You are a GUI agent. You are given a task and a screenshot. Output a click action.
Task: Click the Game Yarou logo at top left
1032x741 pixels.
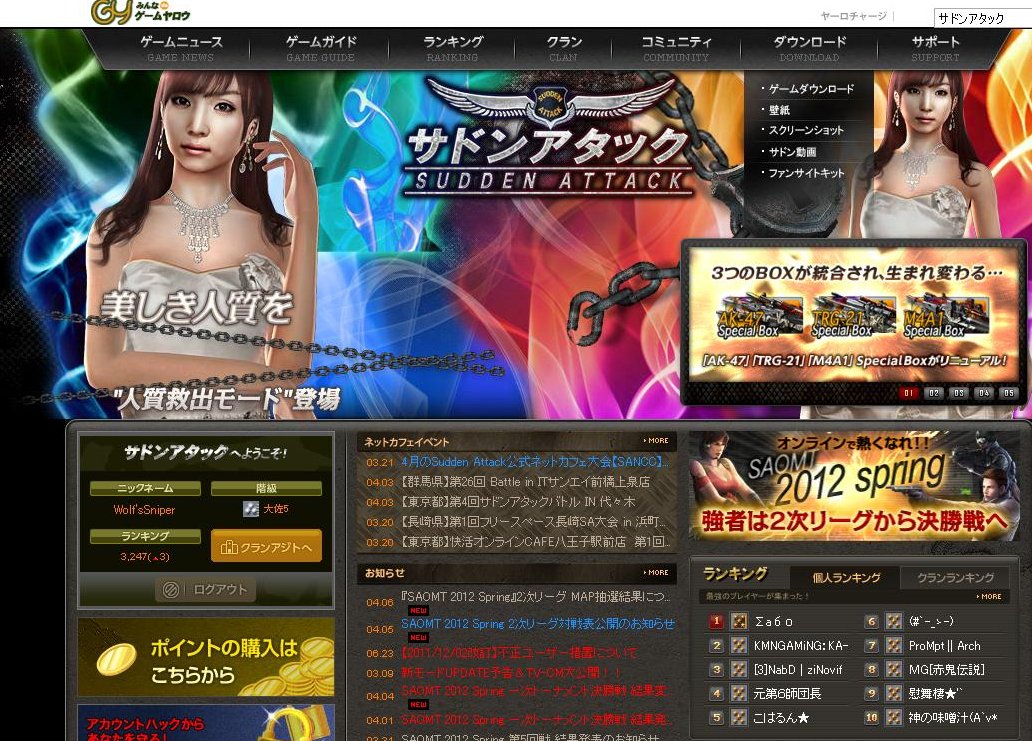(x=140, y=12)
